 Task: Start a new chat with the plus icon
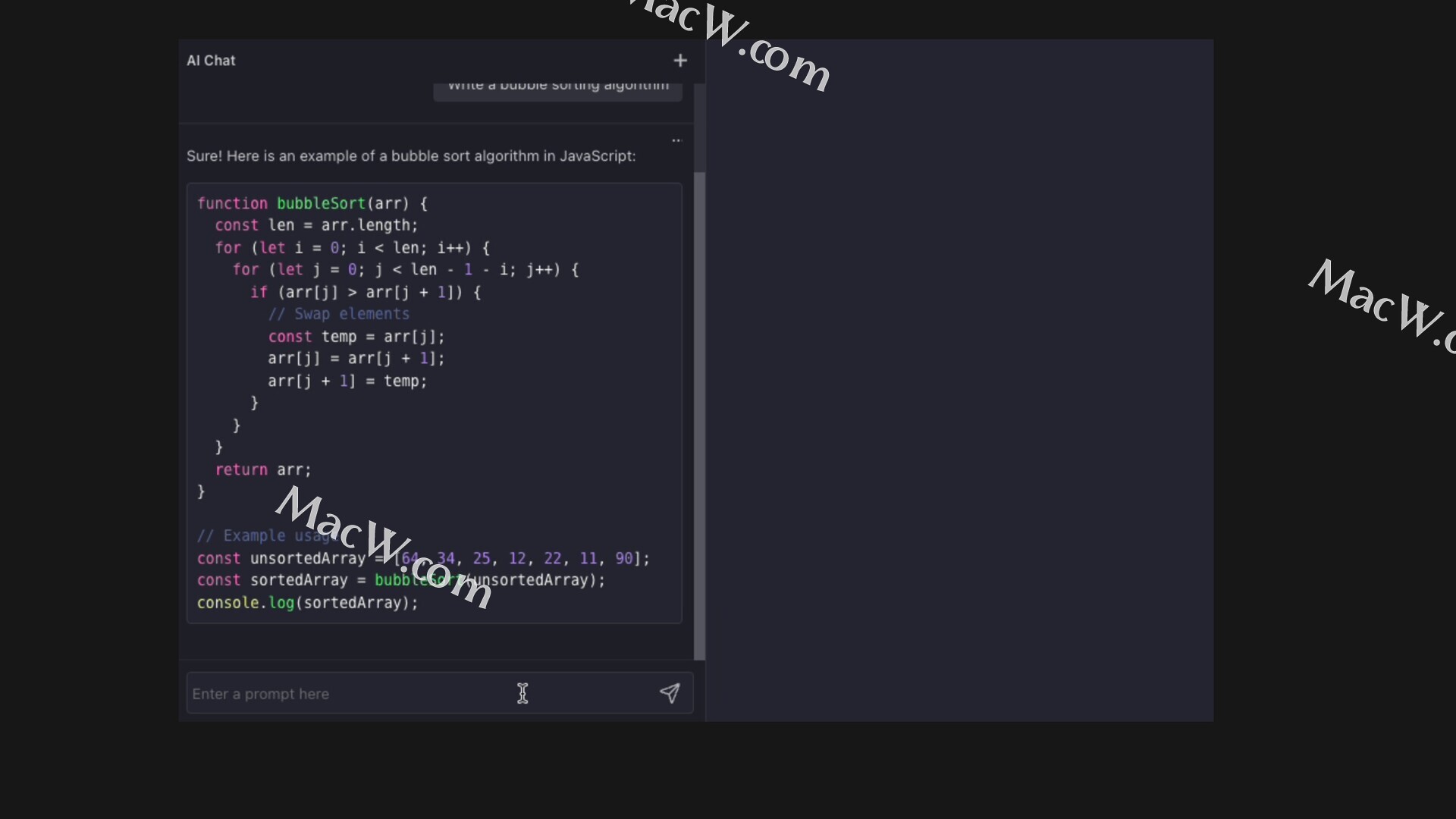pos(679,61)
